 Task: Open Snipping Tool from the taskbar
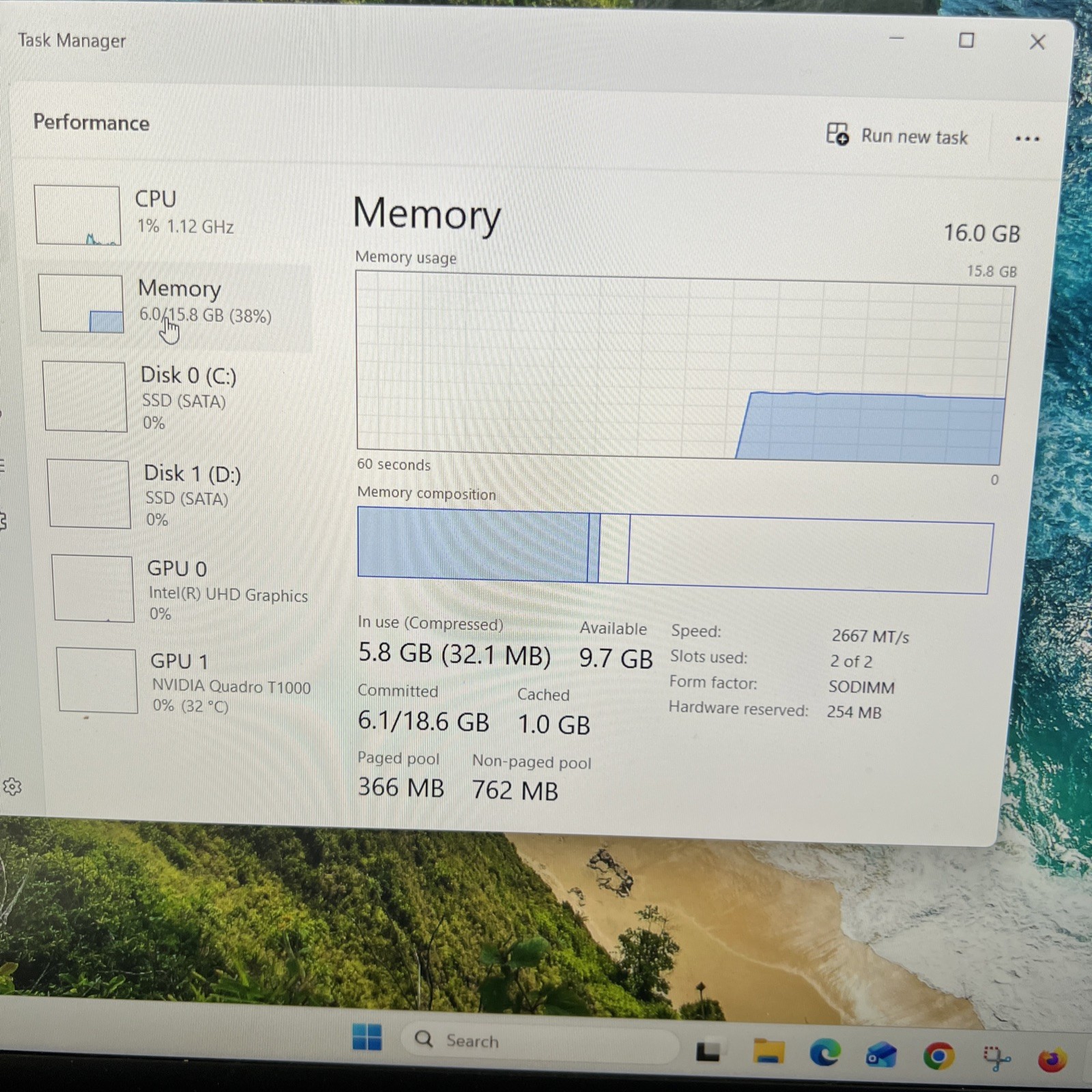[x=996, y=1059]
